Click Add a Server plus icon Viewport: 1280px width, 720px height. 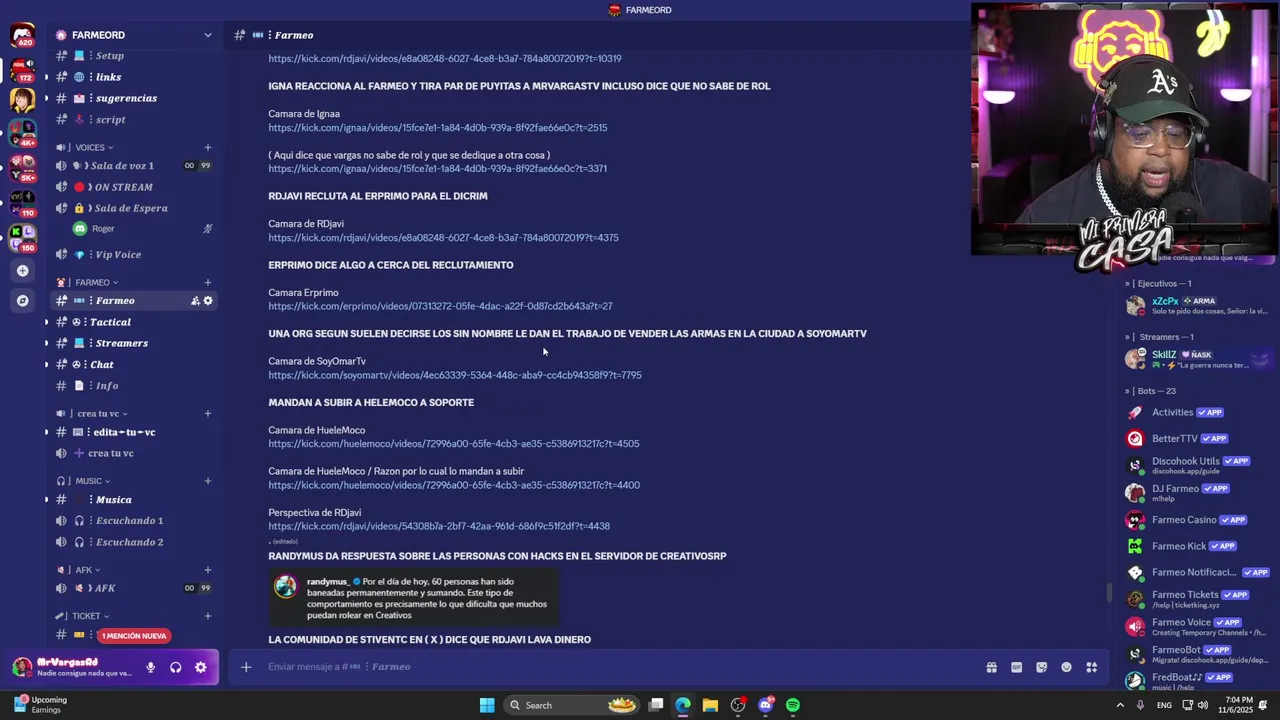(x=22, y=270)
